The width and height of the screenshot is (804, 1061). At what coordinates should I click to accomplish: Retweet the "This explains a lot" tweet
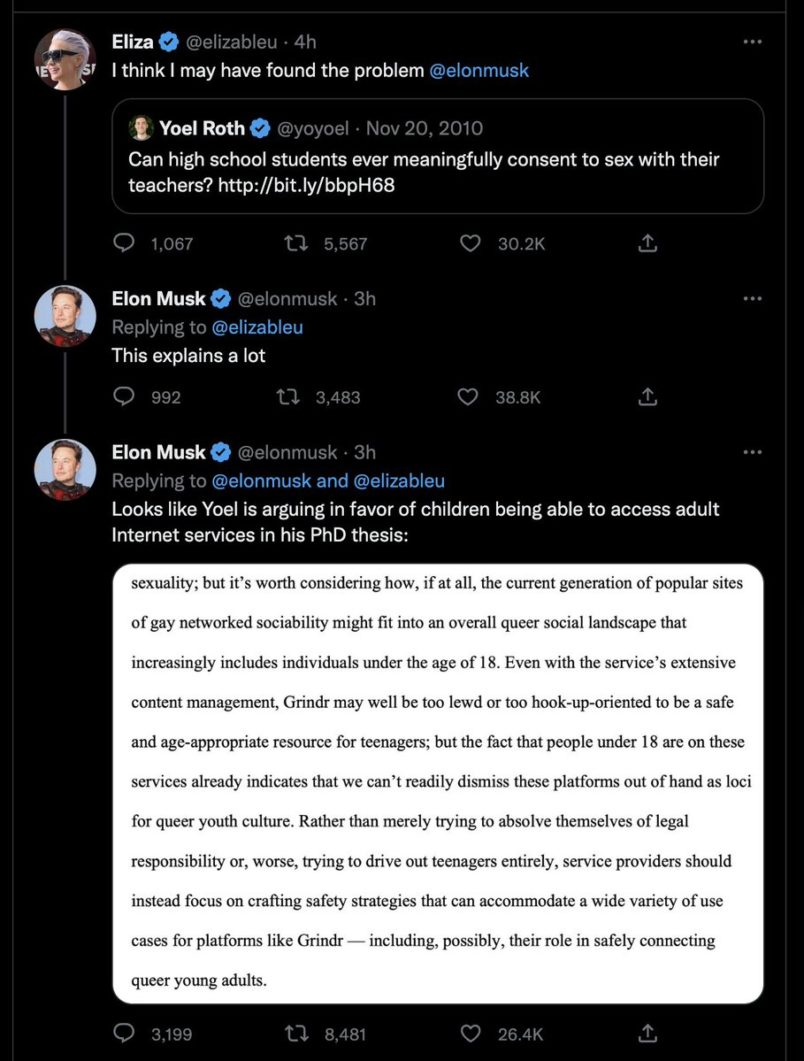[x=287, y=397]
